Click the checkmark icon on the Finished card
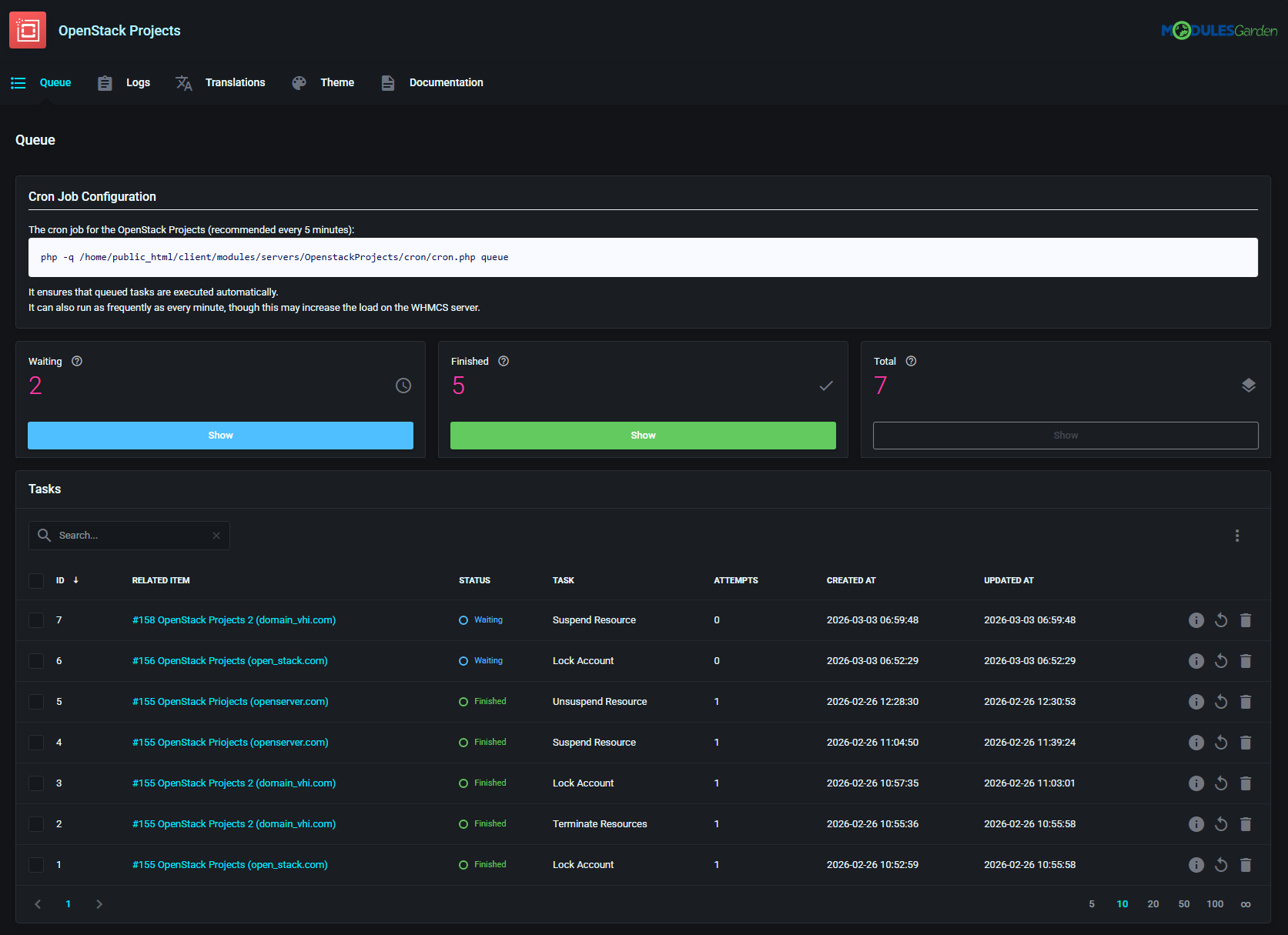The height and width of the screenshot is (935, 1288). (x=826, y=386)
